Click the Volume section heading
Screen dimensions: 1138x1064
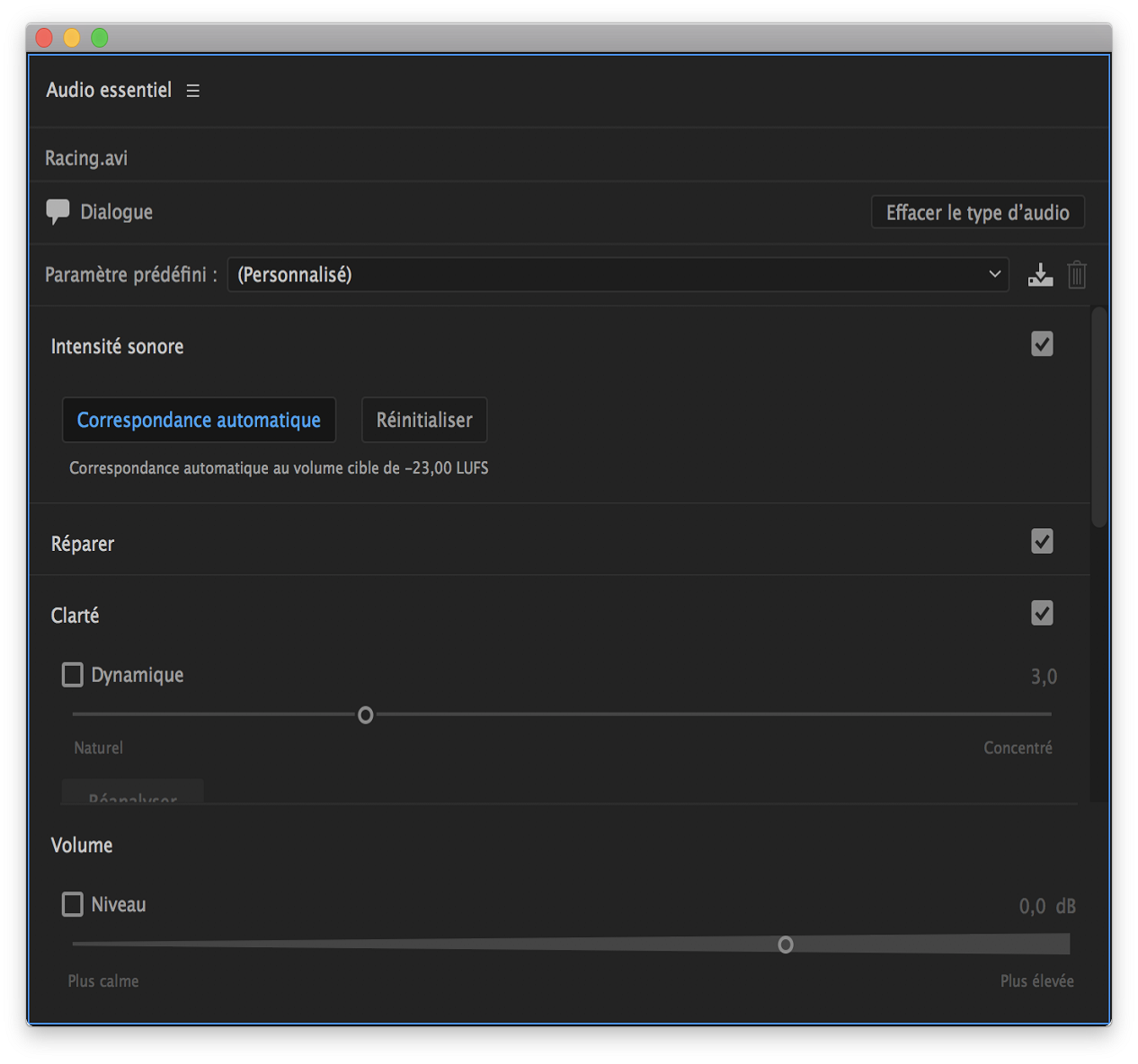coord(82,846)
